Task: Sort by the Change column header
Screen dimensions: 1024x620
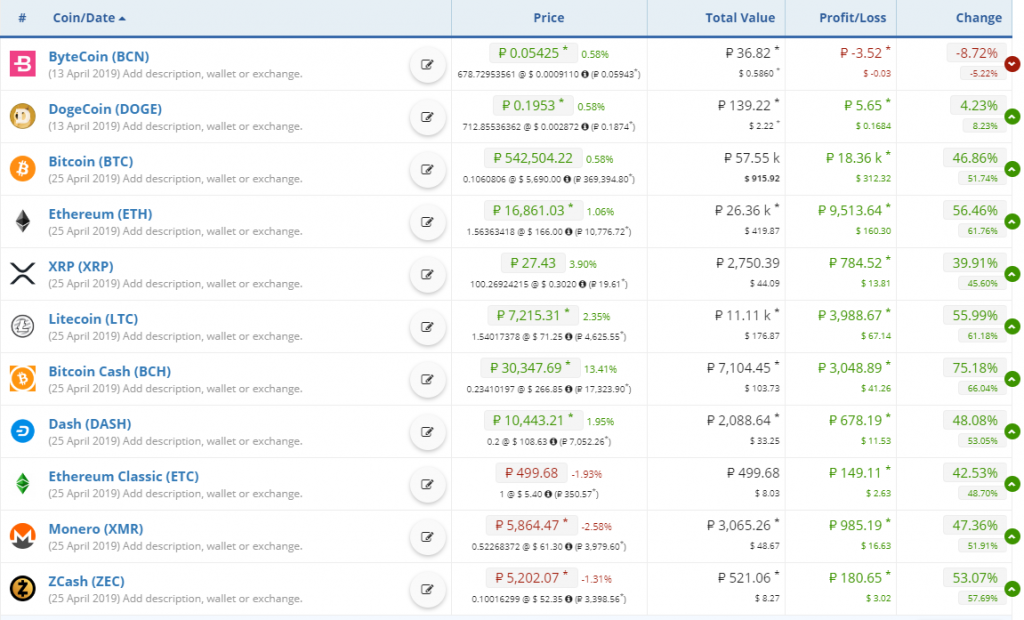Action: [x=978, y=18]
